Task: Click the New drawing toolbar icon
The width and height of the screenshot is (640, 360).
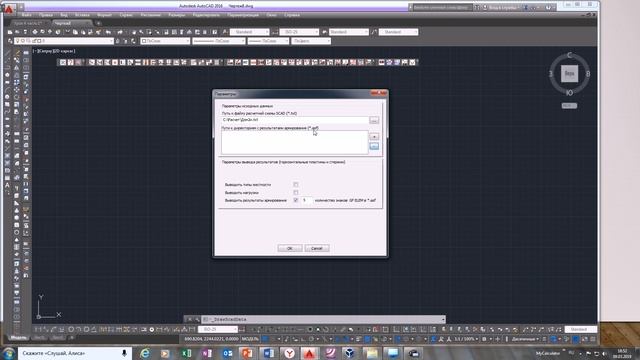Action: (10, 32)
